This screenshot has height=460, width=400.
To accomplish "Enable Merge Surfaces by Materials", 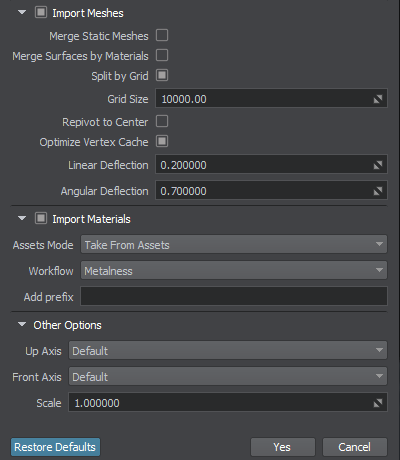I will click(162, 55).
